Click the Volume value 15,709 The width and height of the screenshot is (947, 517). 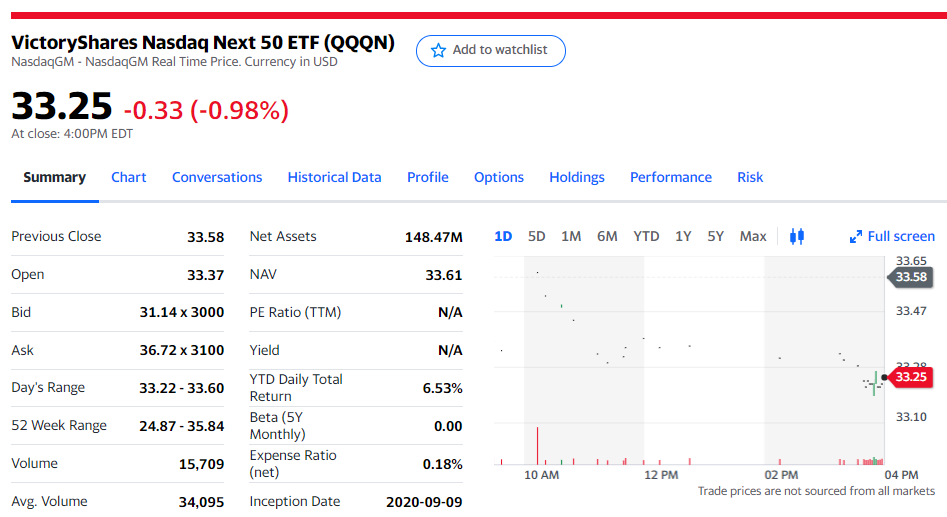[x=201, y=464]
